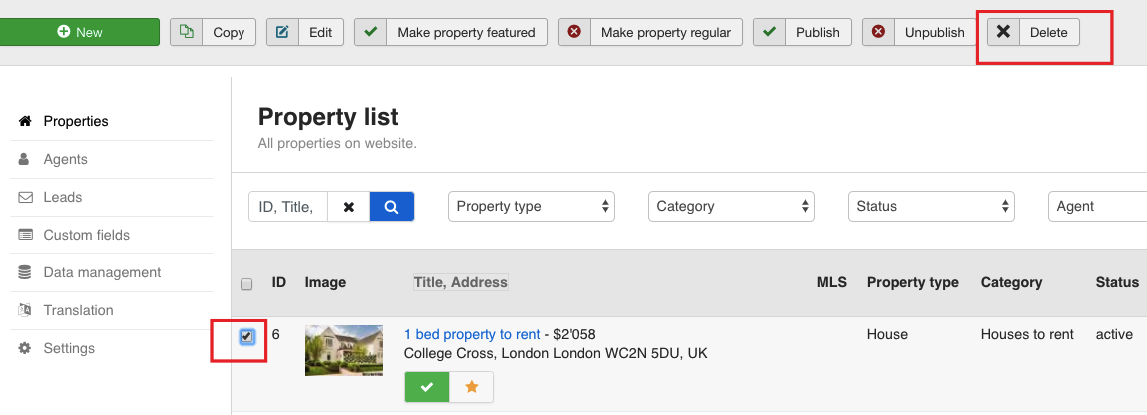The width and height of the screenshot is (1147, 415).
Task: Click the Copy toolbar icon
Action: [x=187, y=32]
